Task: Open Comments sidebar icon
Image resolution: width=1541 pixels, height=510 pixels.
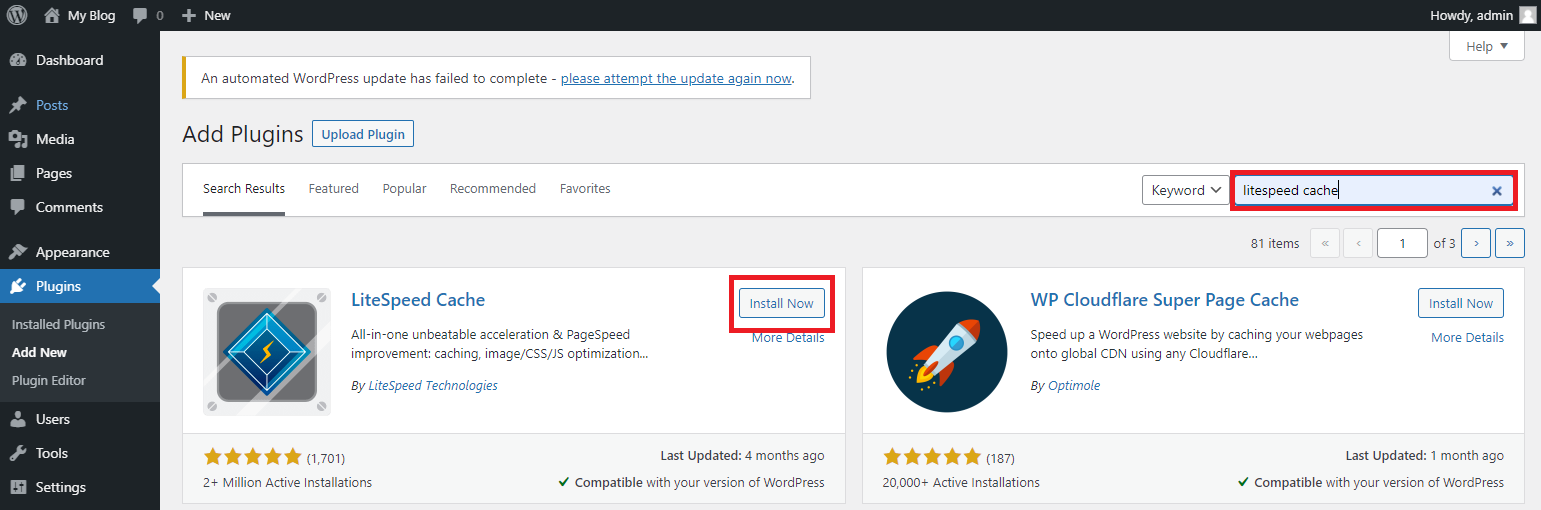Action: point(18,207)
